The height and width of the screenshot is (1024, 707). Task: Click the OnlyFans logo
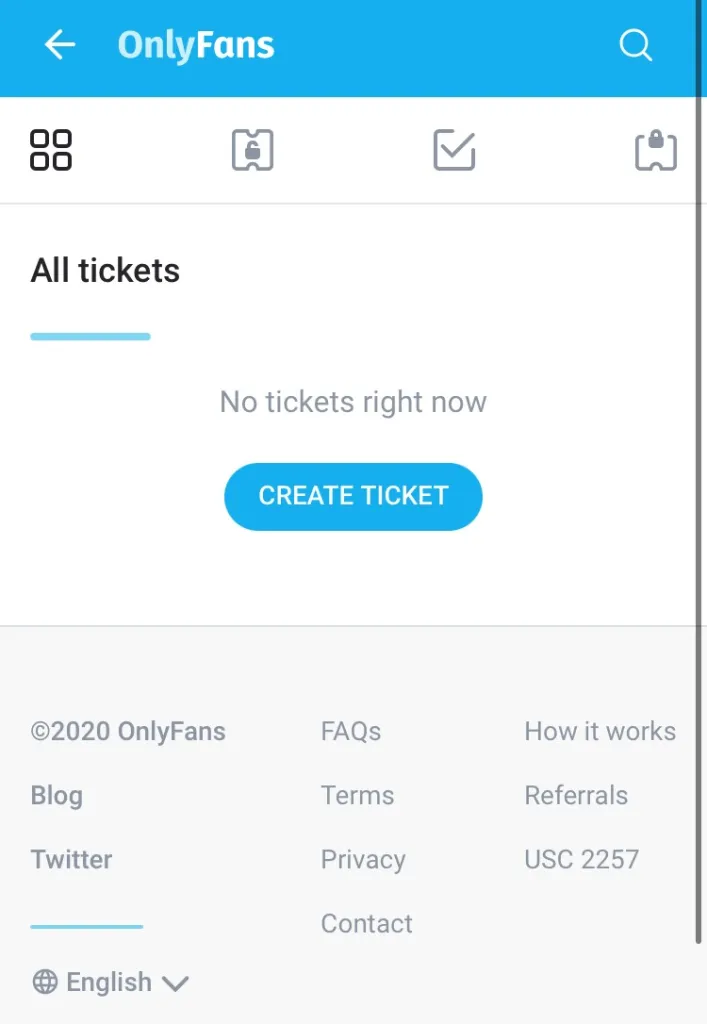[x=196, y=45]
